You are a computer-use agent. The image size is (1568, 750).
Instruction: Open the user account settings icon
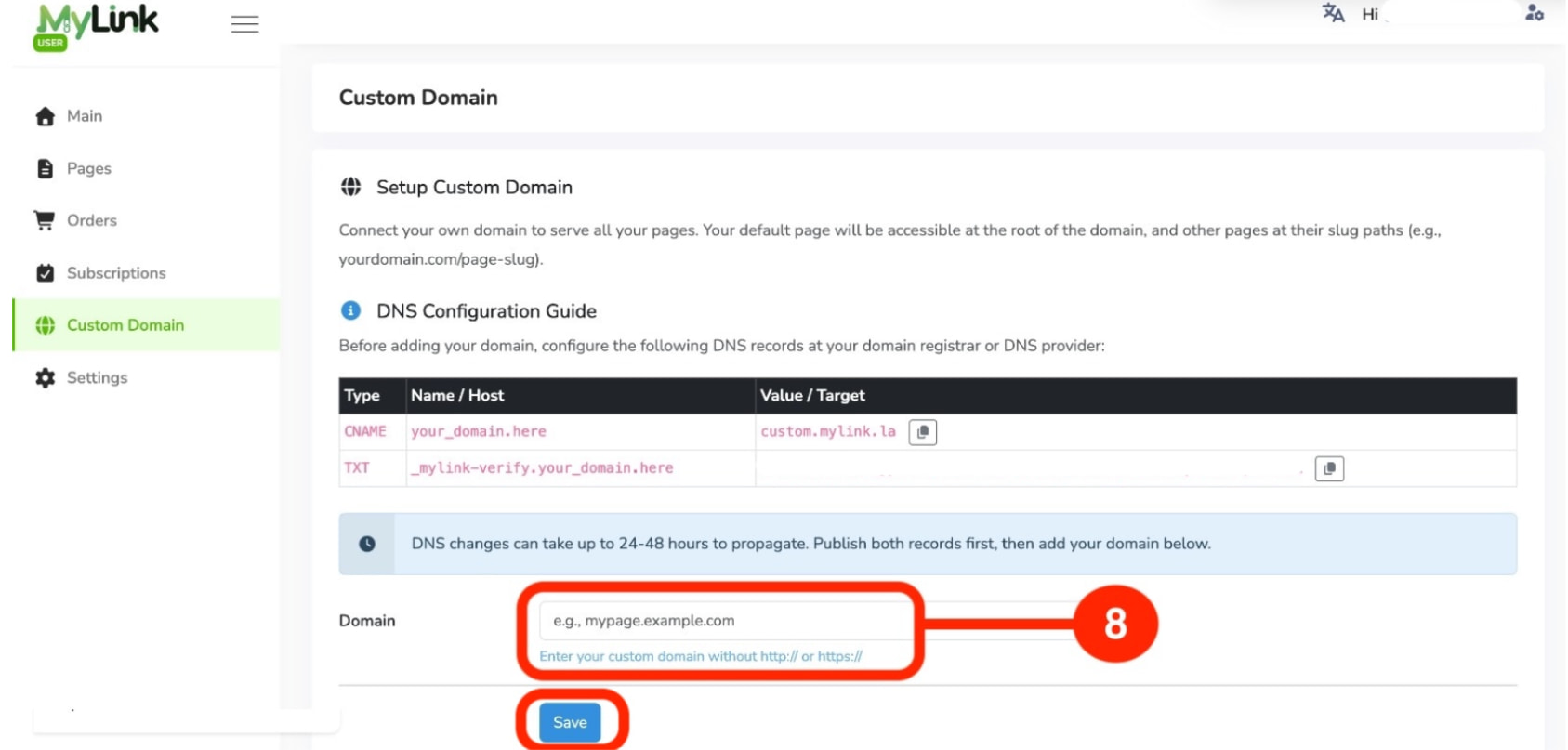[x=1535, y=13]
